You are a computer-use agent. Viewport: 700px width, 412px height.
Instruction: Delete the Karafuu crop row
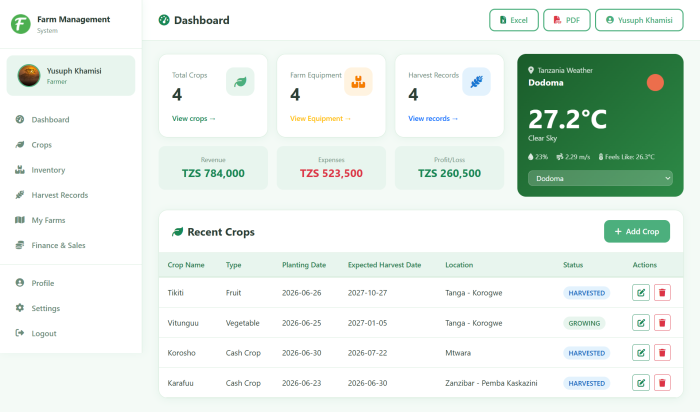(x=662, y=383)
